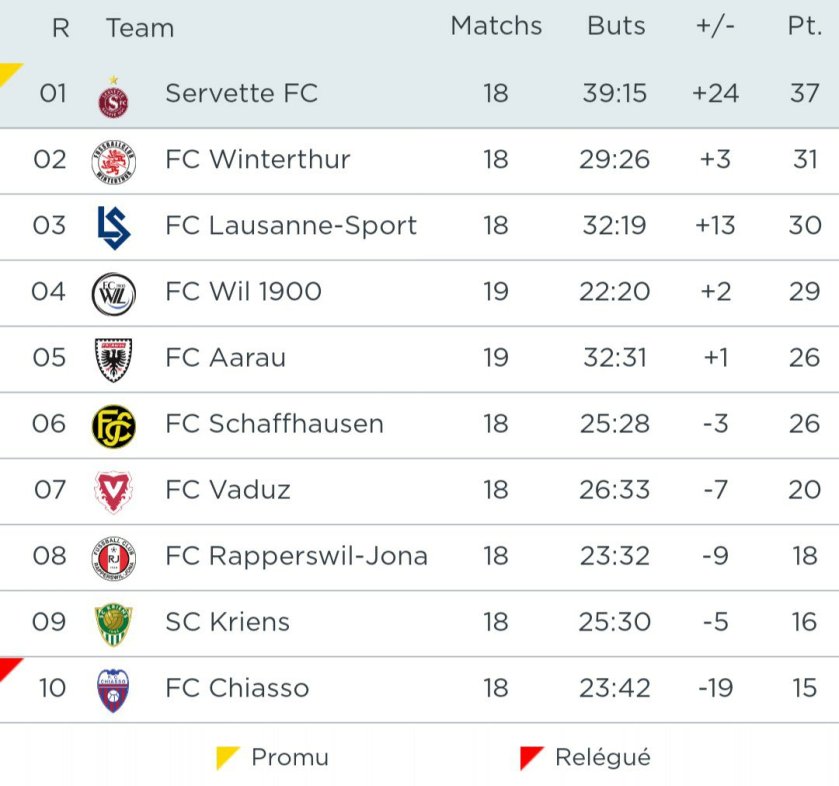Image resolution: width=839 pixels, height=786 pixels.
Task: Click the Team column header
Action: coord(140,28)
